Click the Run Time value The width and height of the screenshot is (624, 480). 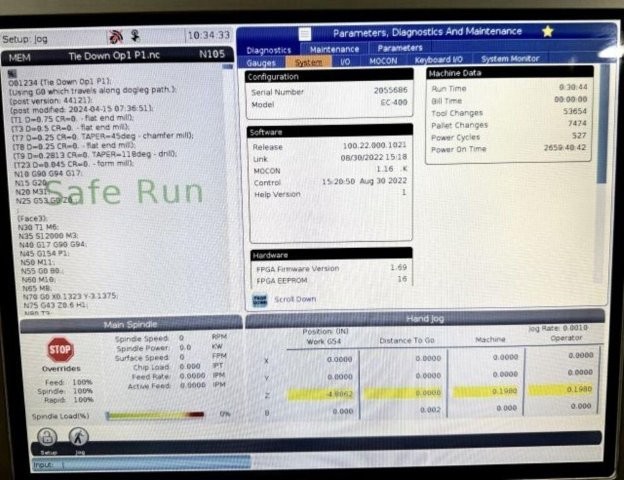(x=573, y=87)
